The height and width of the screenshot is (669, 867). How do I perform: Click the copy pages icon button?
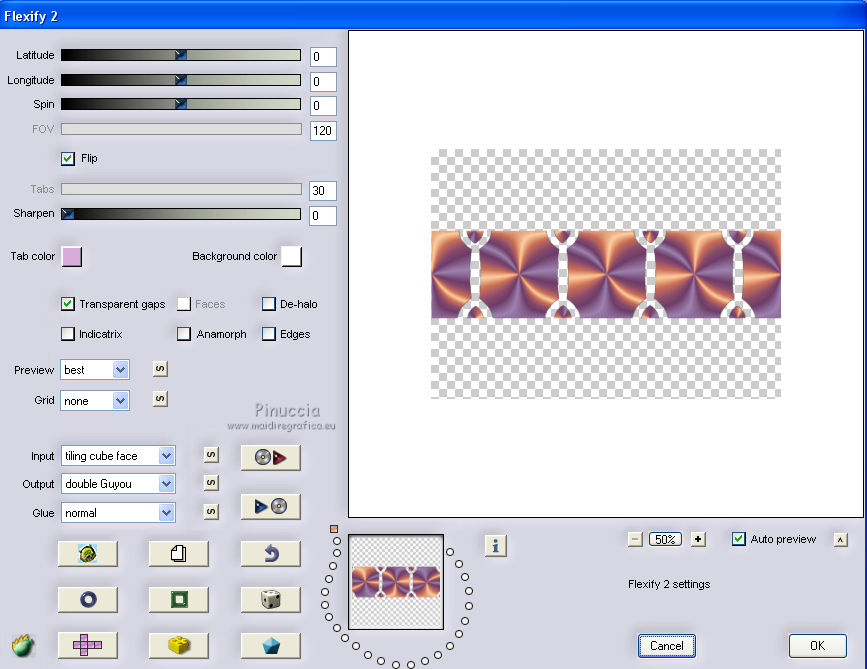click(179, 553)
